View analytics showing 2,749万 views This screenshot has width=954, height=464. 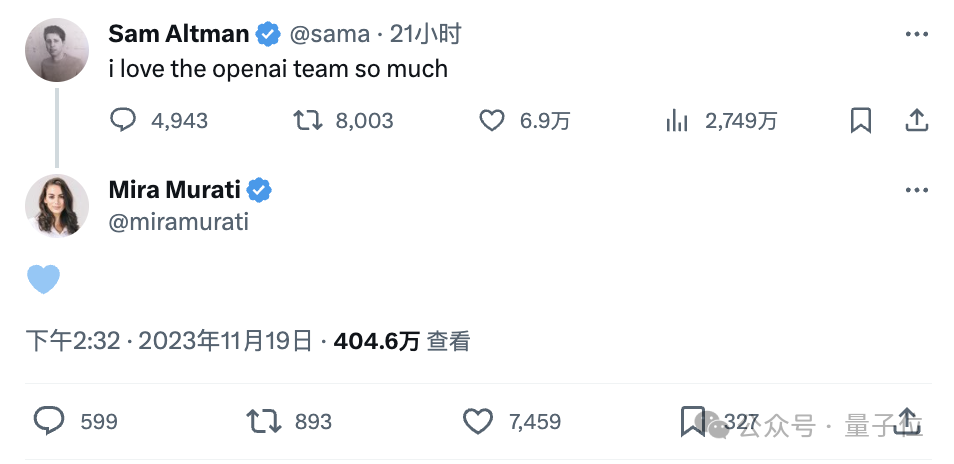(677, 120)
